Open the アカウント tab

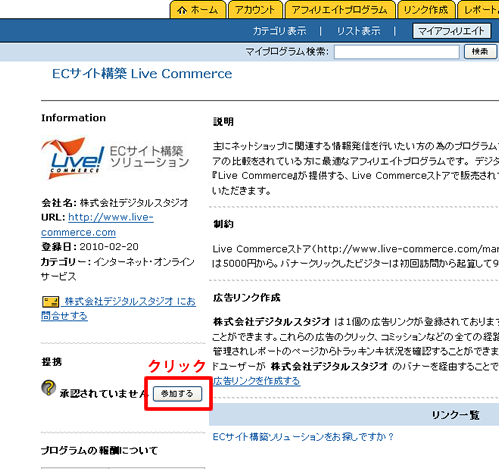[x=255, y=10]
